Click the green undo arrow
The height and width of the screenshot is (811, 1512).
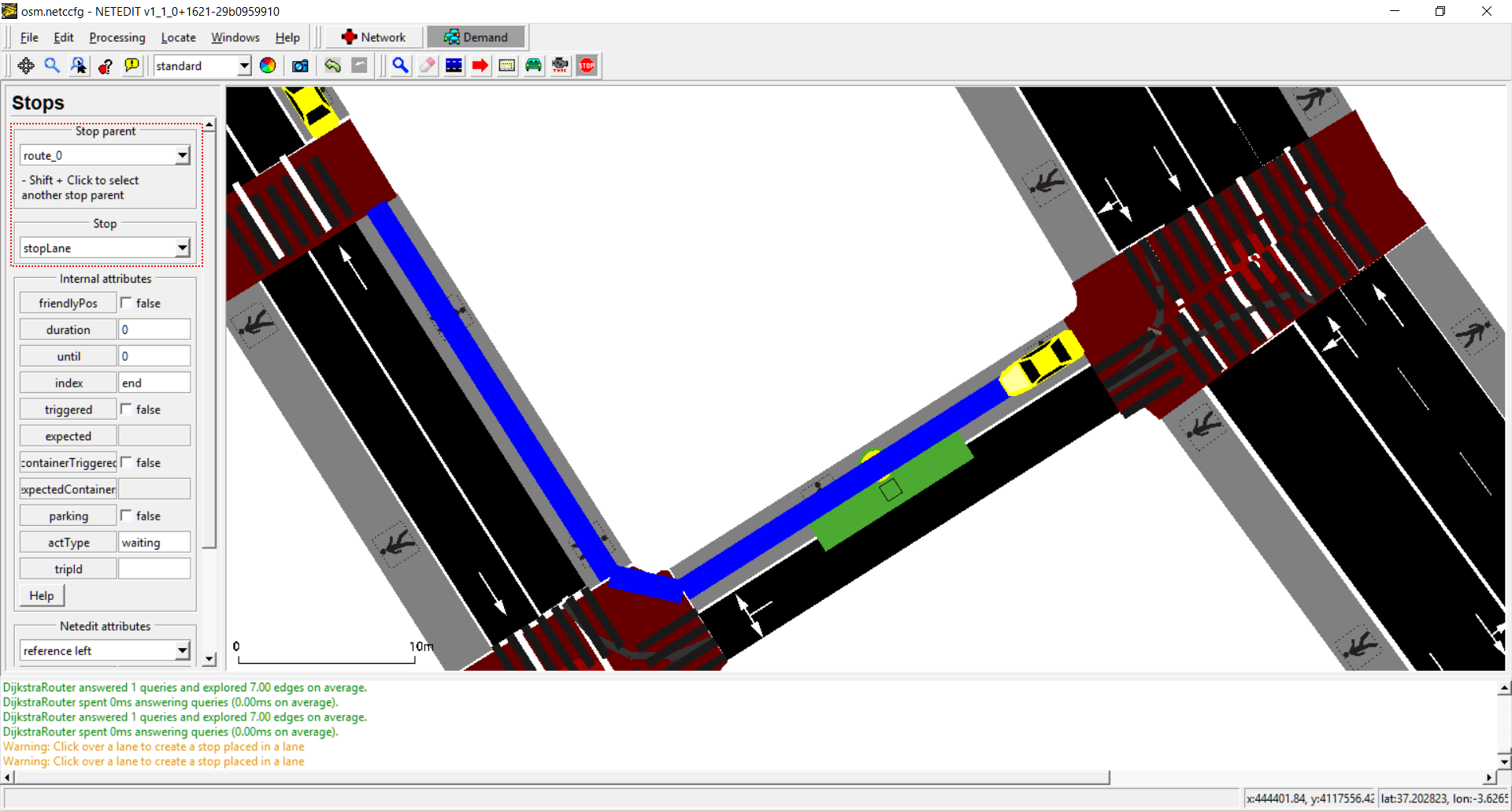[x=332, y=66]
